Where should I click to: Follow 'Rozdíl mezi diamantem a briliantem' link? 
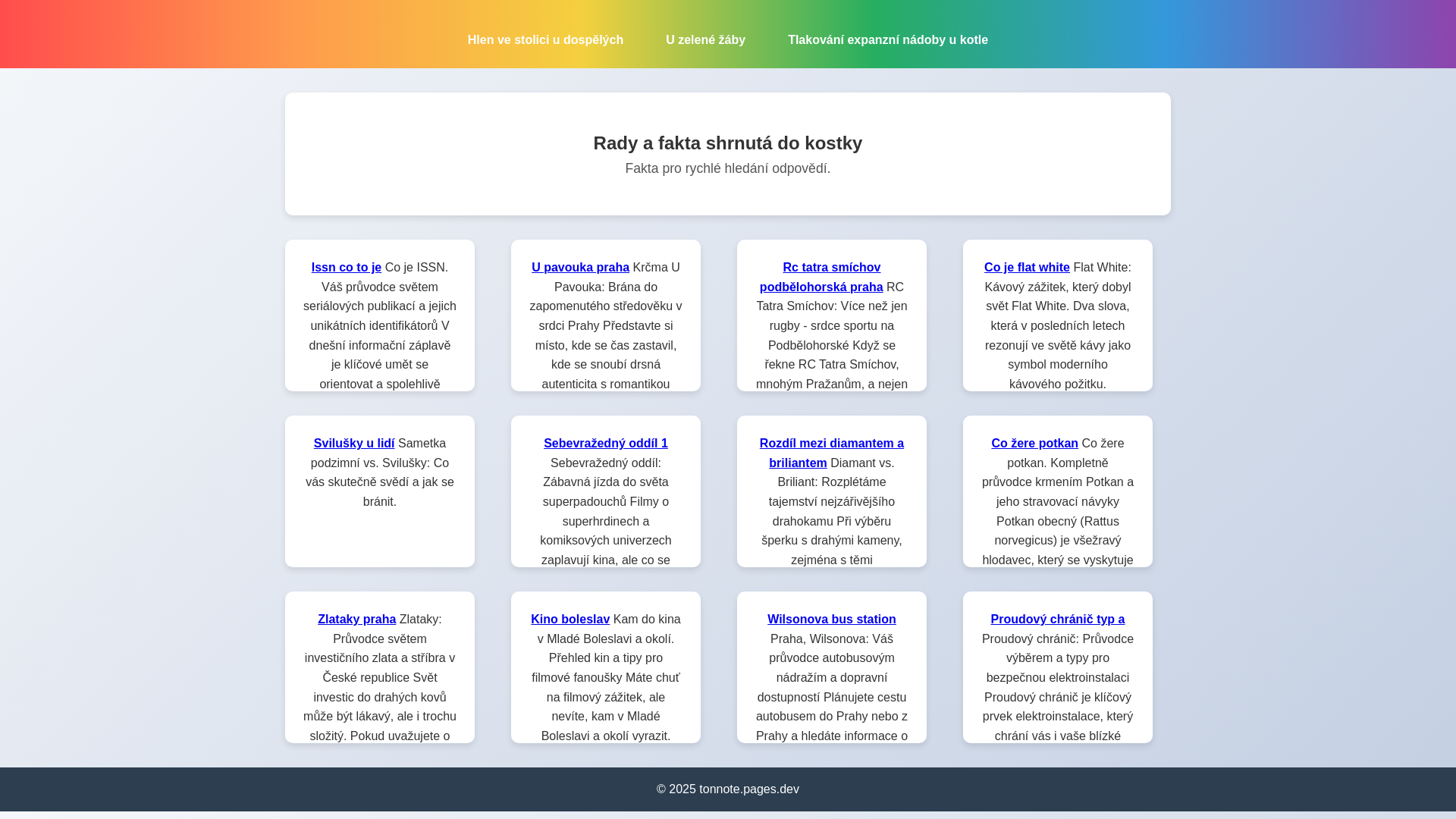pos(831,453)
